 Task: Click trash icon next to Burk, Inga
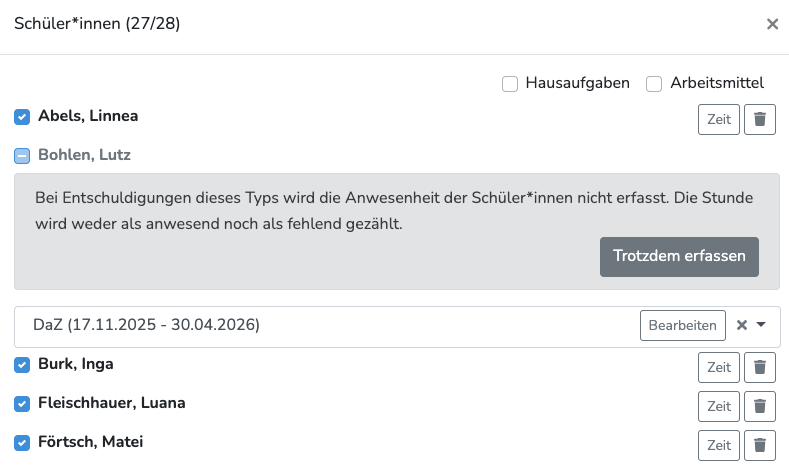(x=760, y=368)
